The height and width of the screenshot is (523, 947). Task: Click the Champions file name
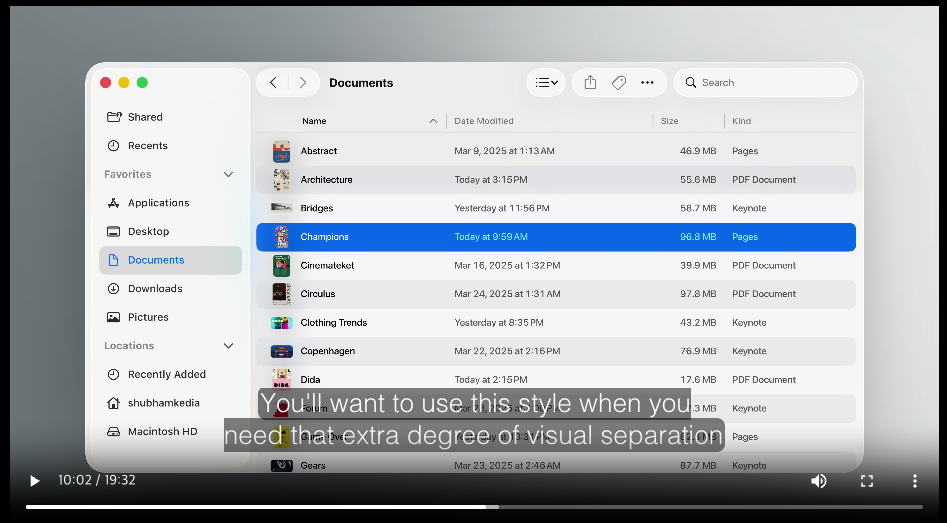click(324, 237)
